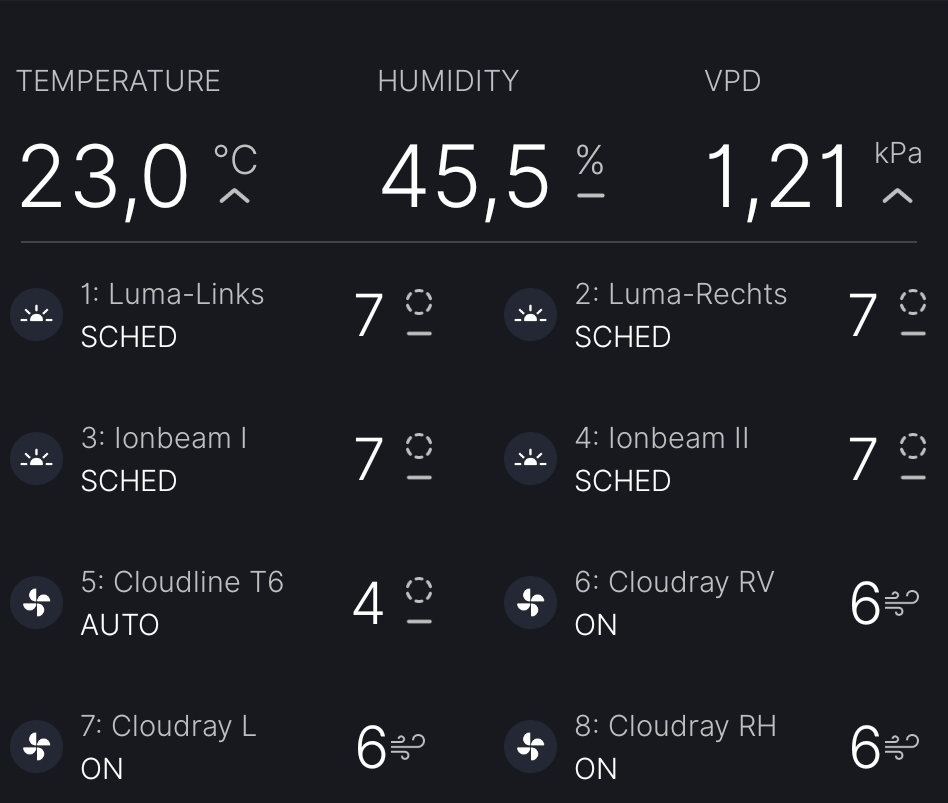Select the Cloudray RH fan icon
This screenshot has height=803, width=948.
point(530,747)
